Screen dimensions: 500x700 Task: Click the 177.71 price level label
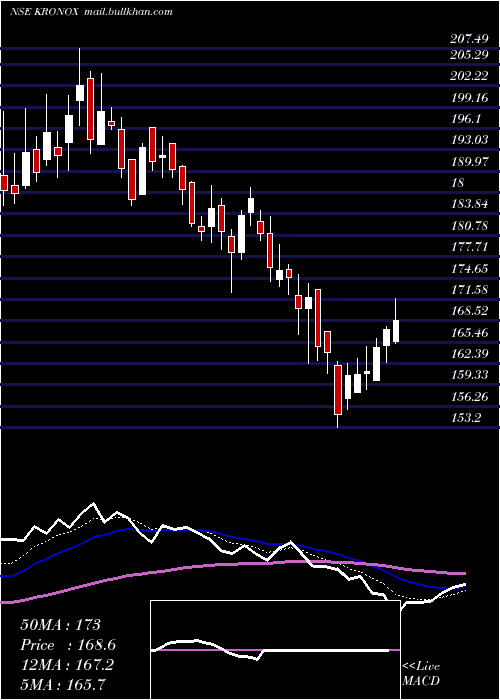click(x=469, y=247)
